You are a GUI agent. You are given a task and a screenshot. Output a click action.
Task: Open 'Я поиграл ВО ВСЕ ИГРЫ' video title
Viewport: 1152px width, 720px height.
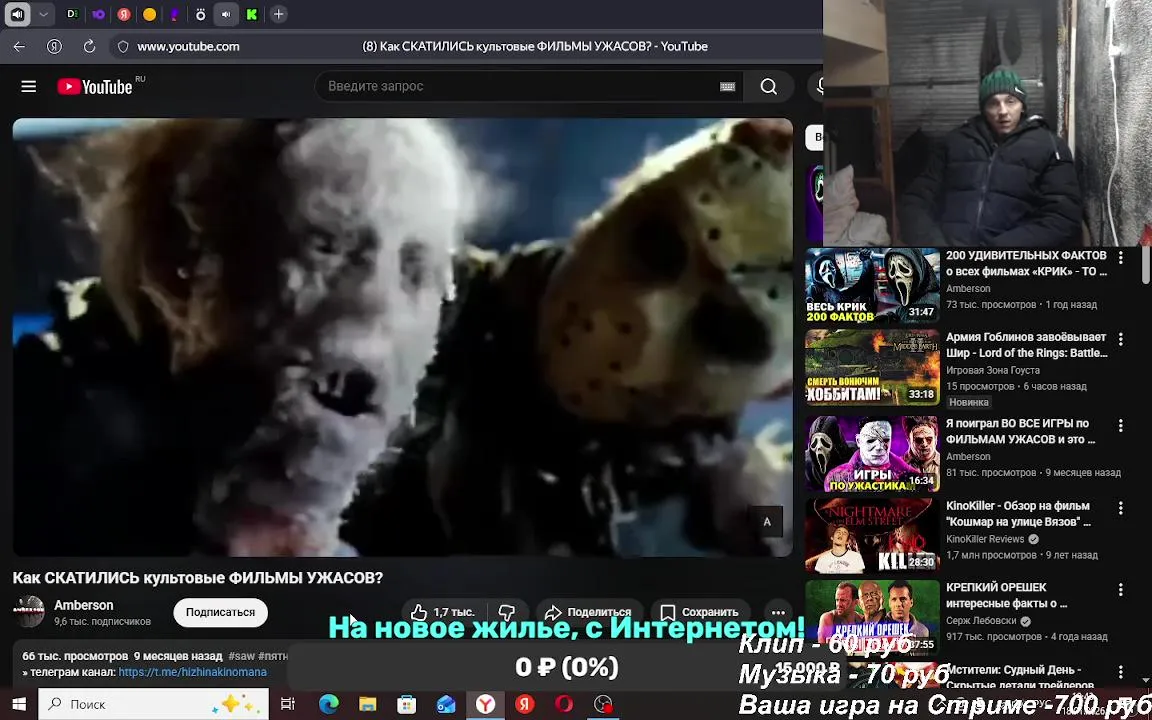point(1020,432)
